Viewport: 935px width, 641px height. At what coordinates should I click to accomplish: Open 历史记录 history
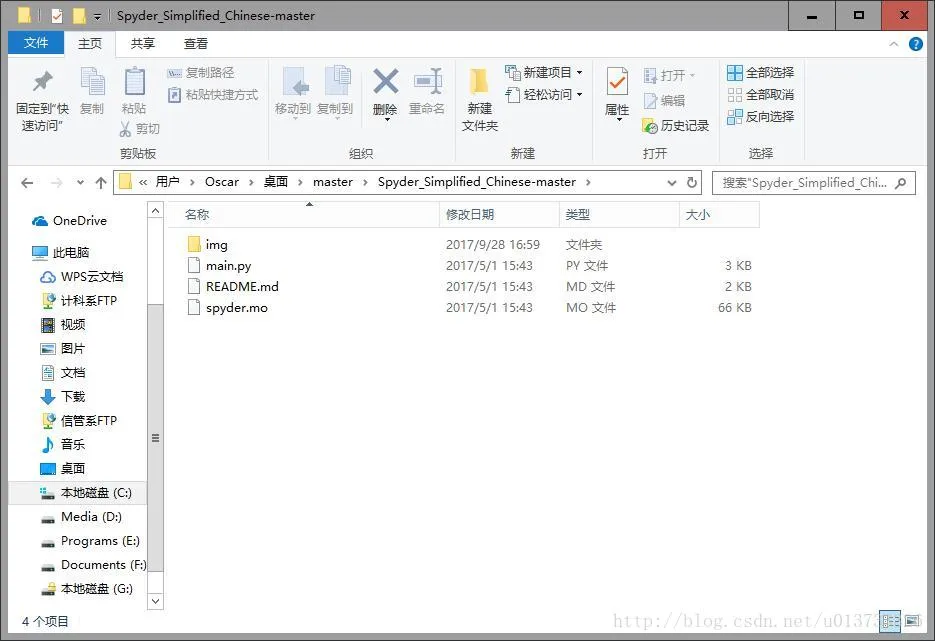pyautogui.click(x=676, y=126)
